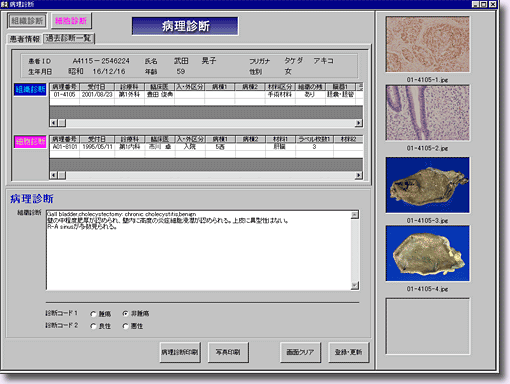The height and width of the screenshot is (384, 510).
Task: Select the blue 組織診断 label beside the table
Action: click(30, 90)
